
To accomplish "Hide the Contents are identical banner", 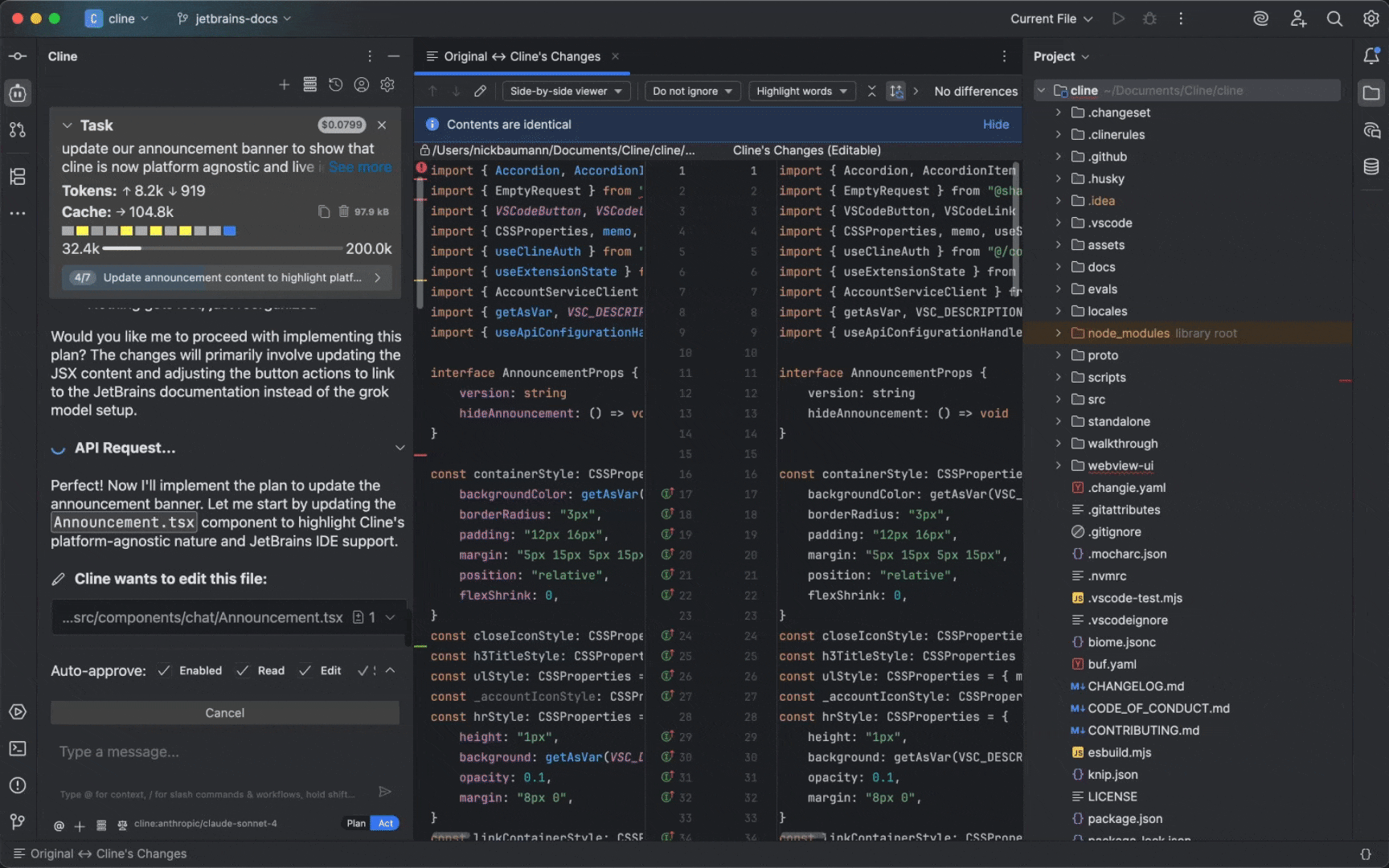I will (x=996, y=125).
